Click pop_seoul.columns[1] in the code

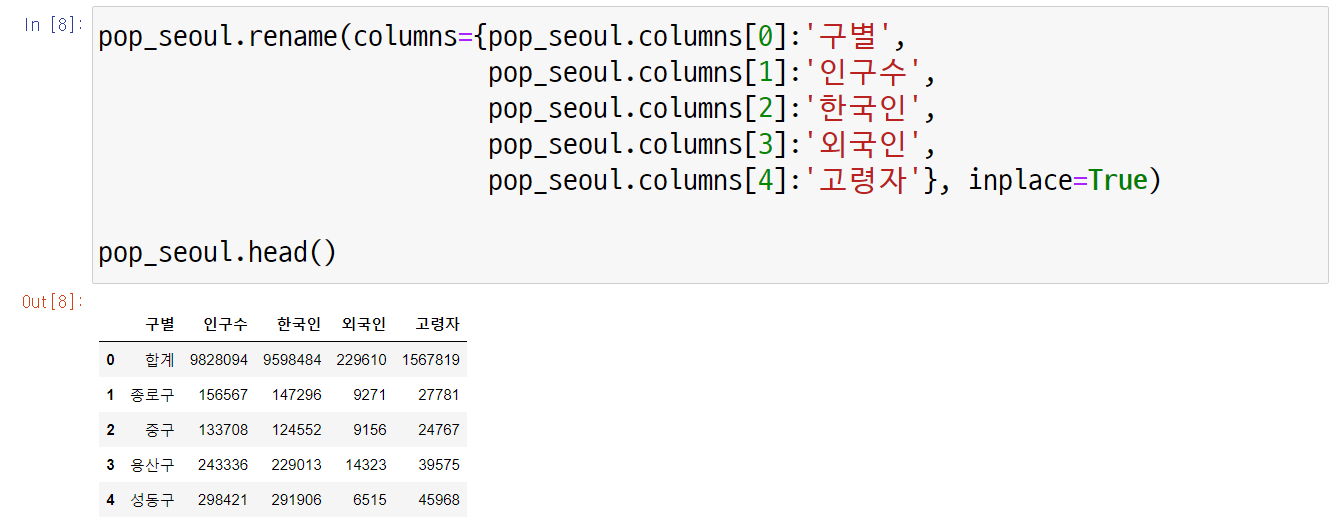pos(638,73)
